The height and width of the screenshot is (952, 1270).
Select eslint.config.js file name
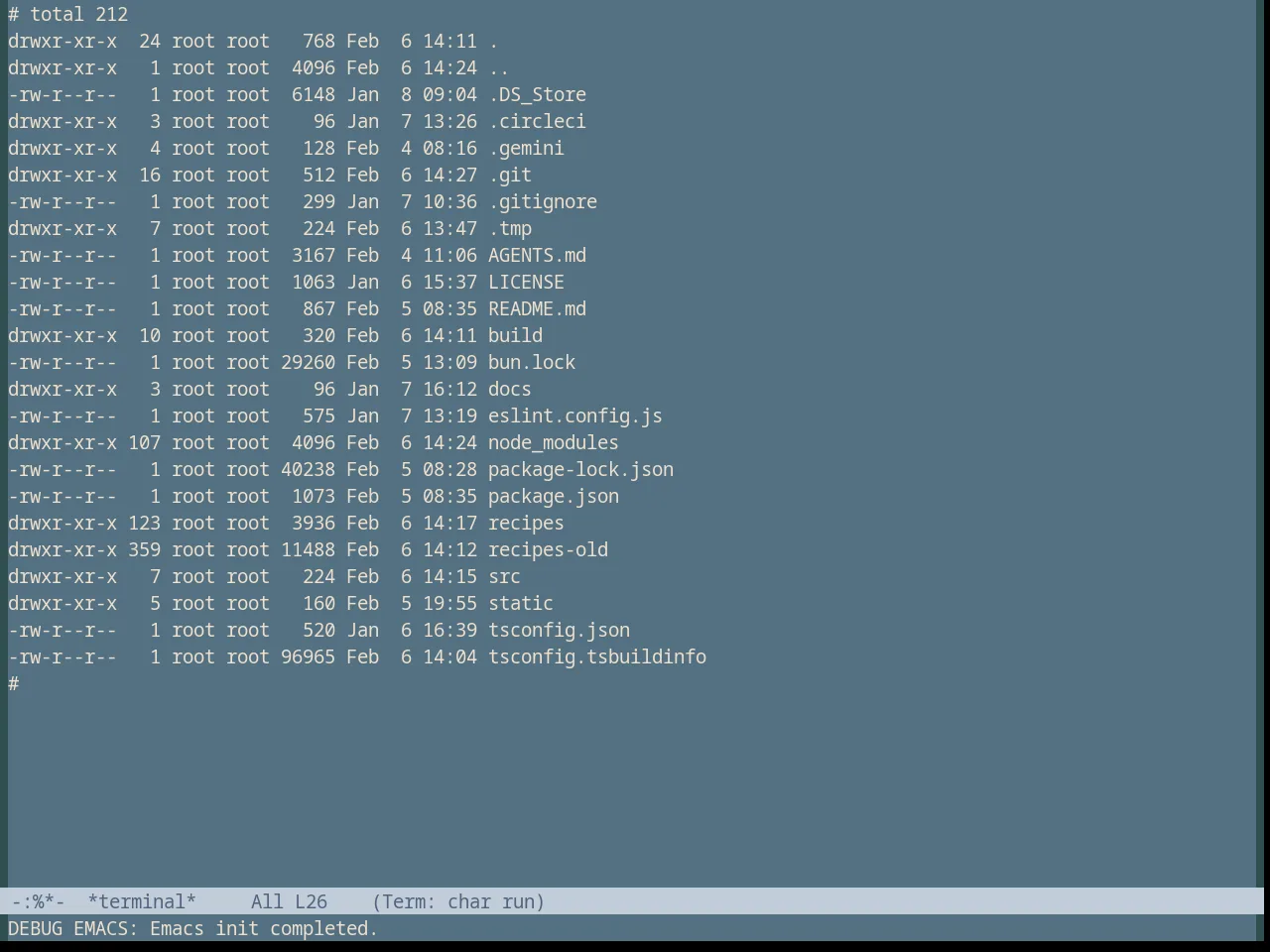[575, 416]
